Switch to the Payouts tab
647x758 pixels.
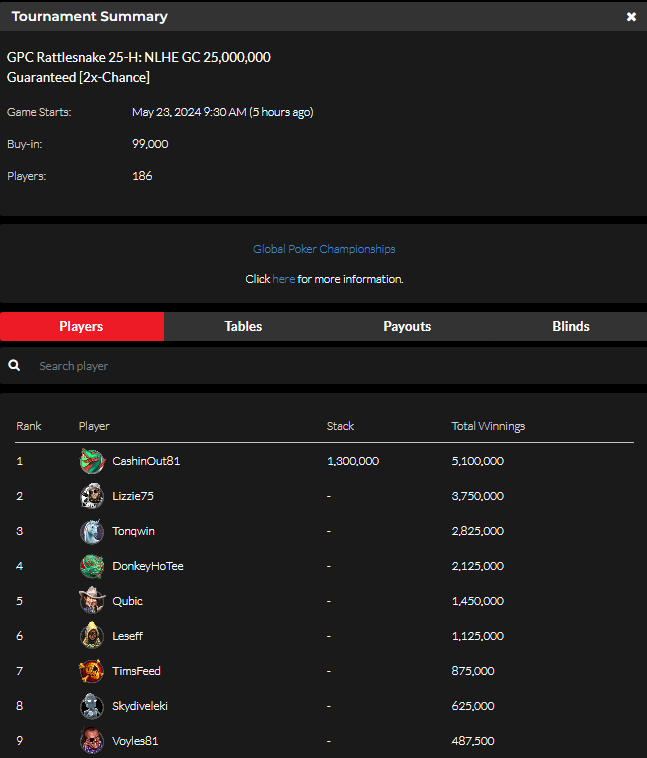(407, 326)
